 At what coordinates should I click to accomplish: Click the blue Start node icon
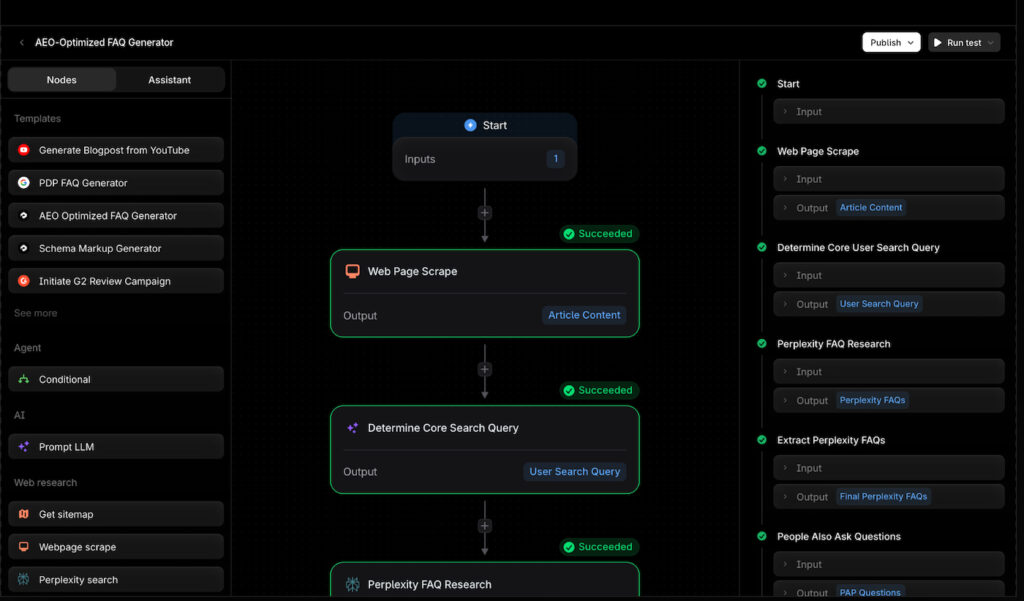tap(470, 125)
